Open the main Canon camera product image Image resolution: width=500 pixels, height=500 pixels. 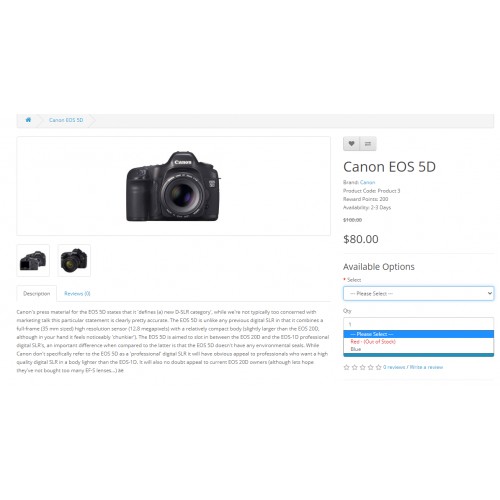[173, 186]
